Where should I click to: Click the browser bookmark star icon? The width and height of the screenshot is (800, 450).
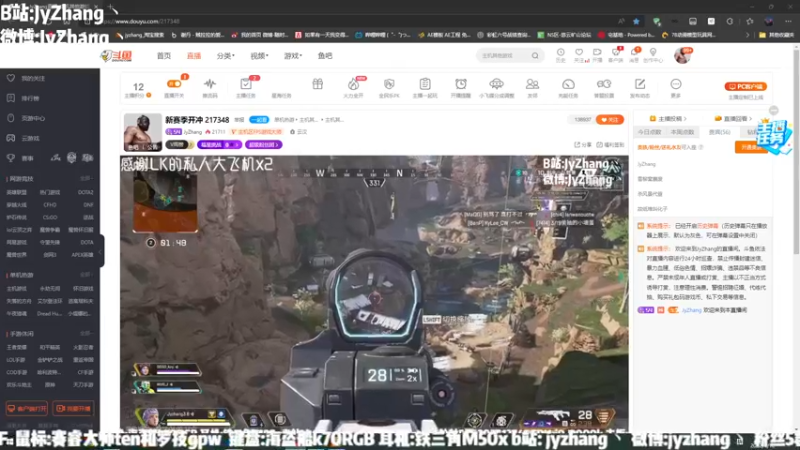[x=636, y=21]
